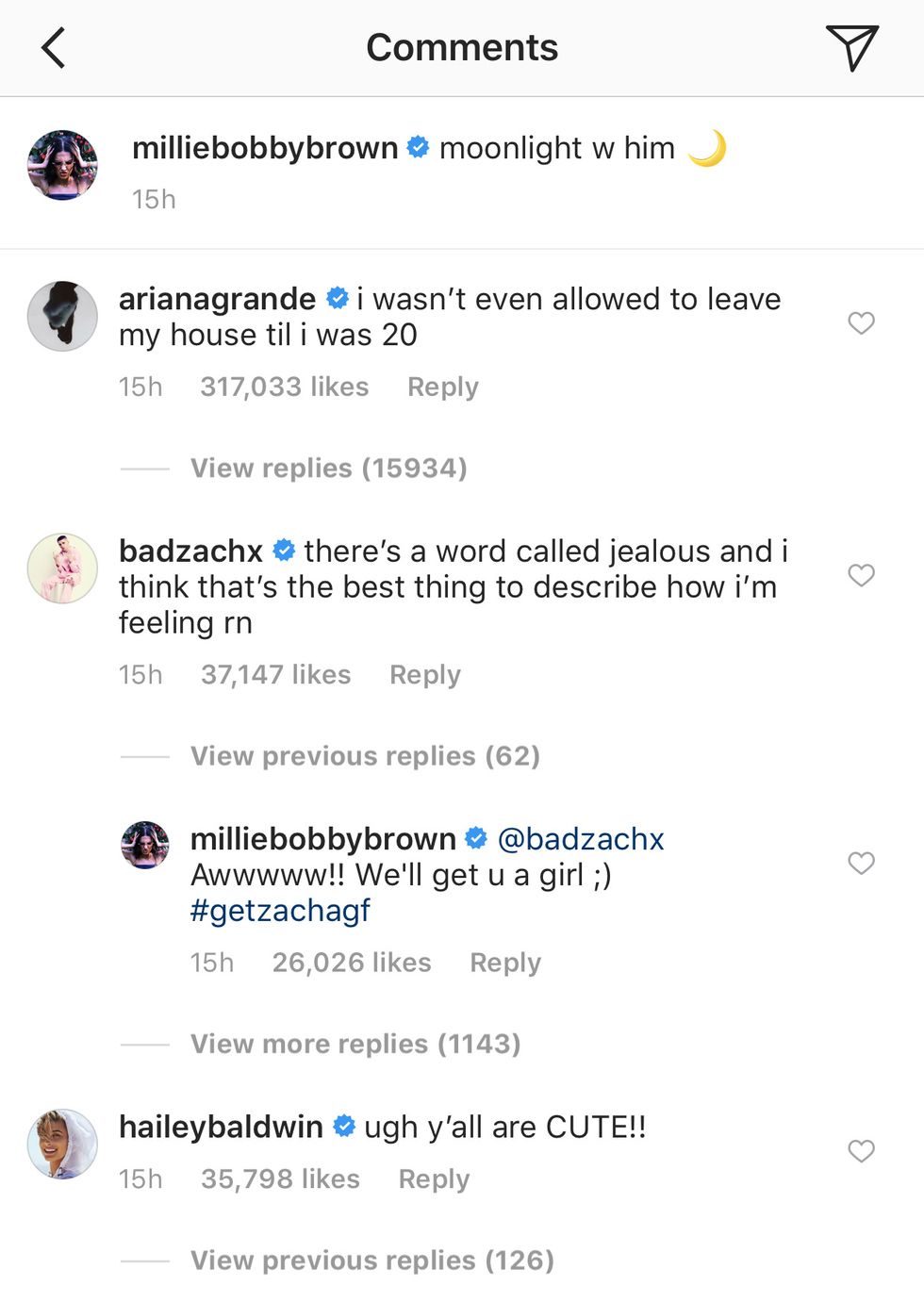This screenshot has width=924, height=1302.
Task: Open the #getzachagf hashtag
Action: pyautogui.click(x=280, y=911)
